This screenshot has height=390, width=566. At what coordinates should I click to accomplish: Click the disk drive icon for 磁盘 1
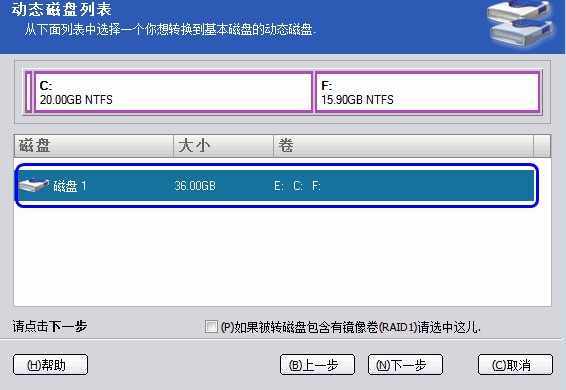tap(34, 185)
